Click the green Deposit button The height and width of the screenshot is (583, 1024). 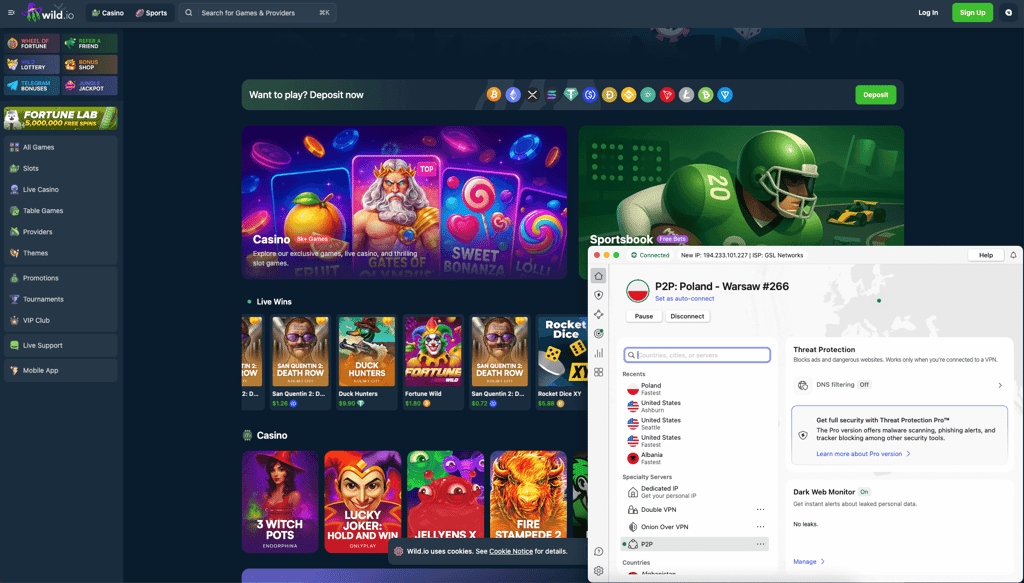click(x=876, y=95)
